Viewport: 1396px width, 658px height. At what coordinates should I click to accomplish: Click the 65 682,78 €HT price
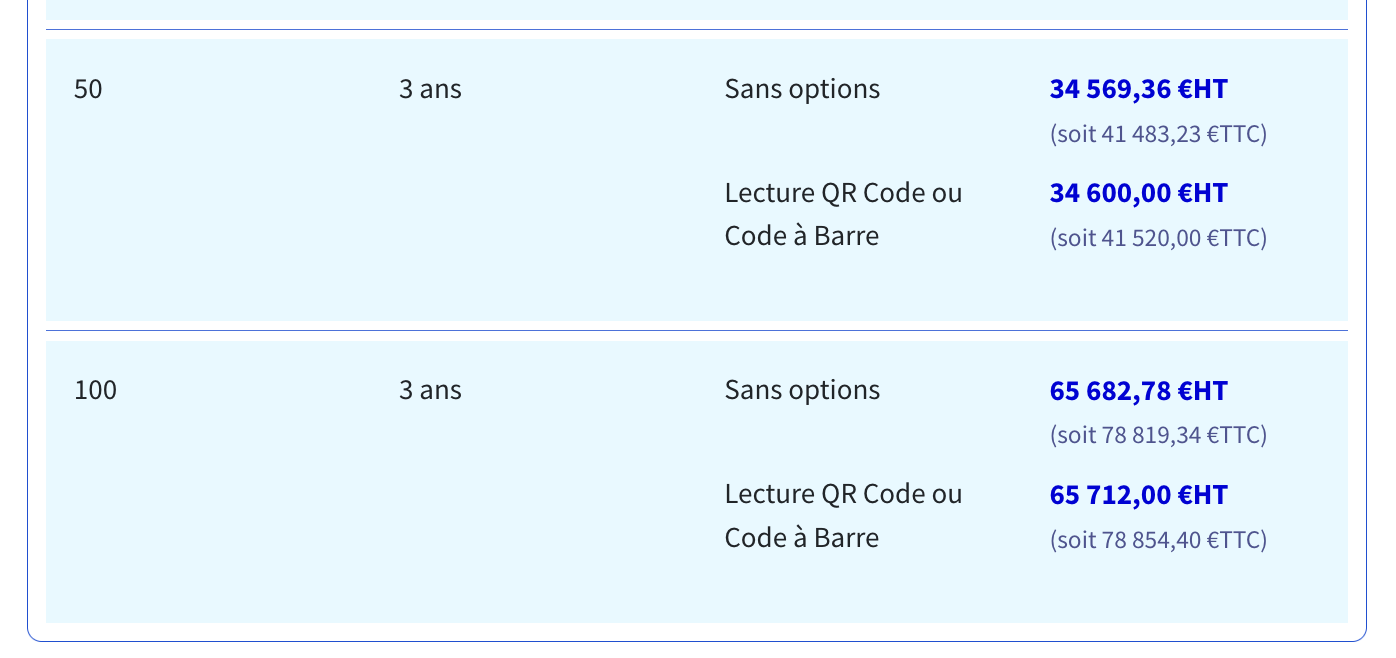pos(1138,391)
